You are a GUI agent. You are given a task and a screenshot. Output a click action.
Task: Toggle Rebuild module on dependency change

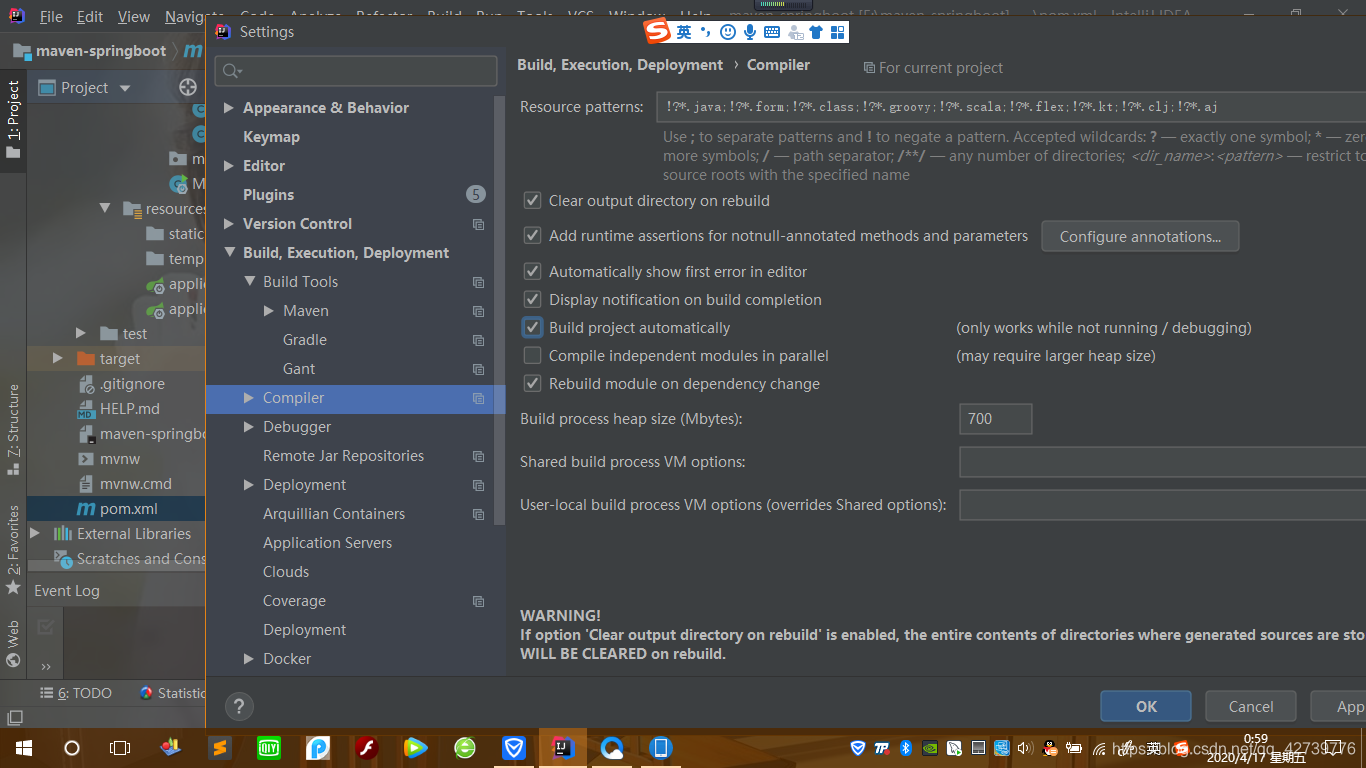[532, 383]
